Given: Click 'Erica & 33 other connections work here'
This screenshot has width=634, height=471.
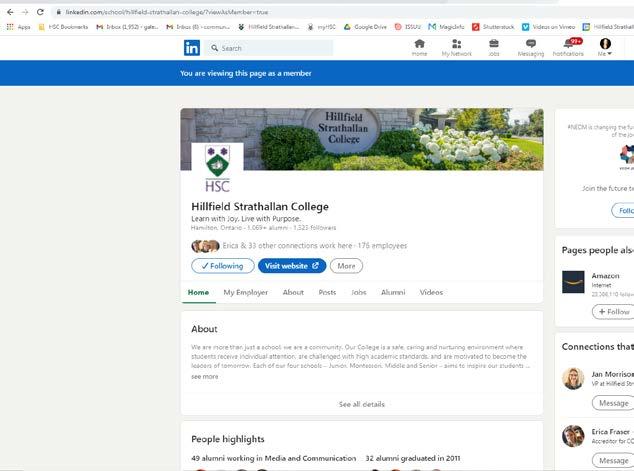Looking at the screenshot, I should point(287,246).
